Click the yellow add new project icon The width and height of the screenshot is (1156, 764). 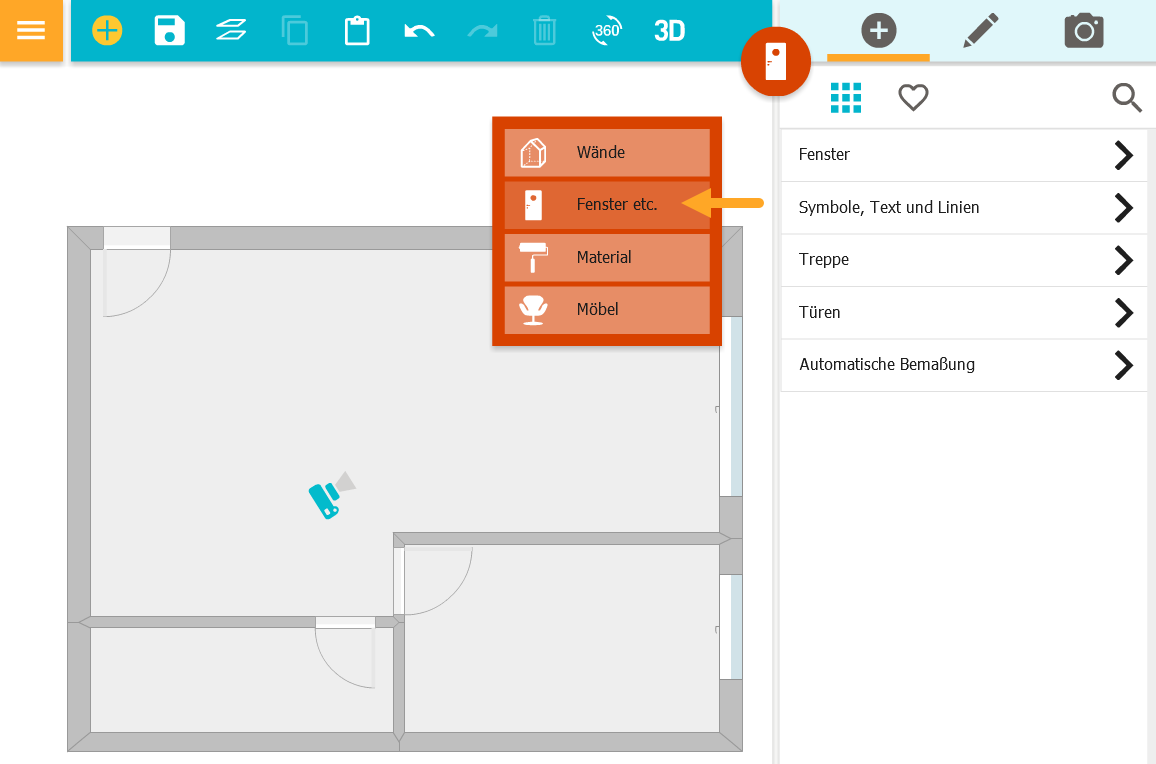click(x=107, y=30)
